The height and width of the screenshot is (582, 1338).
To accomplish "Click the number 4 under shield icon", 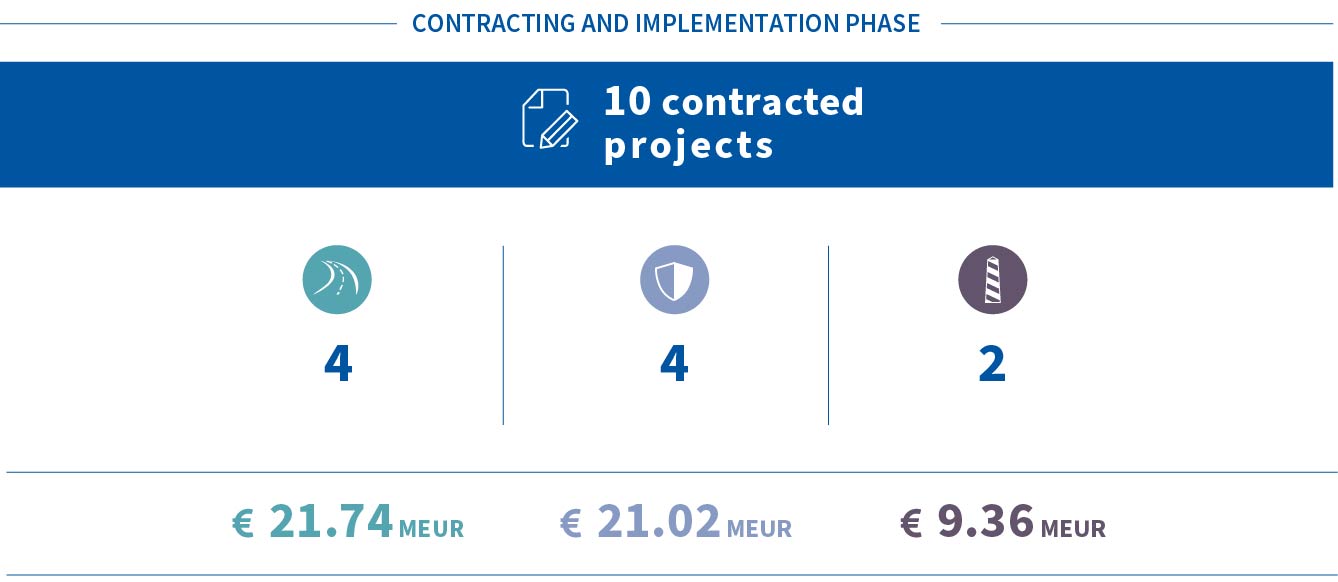I will 674,364.
